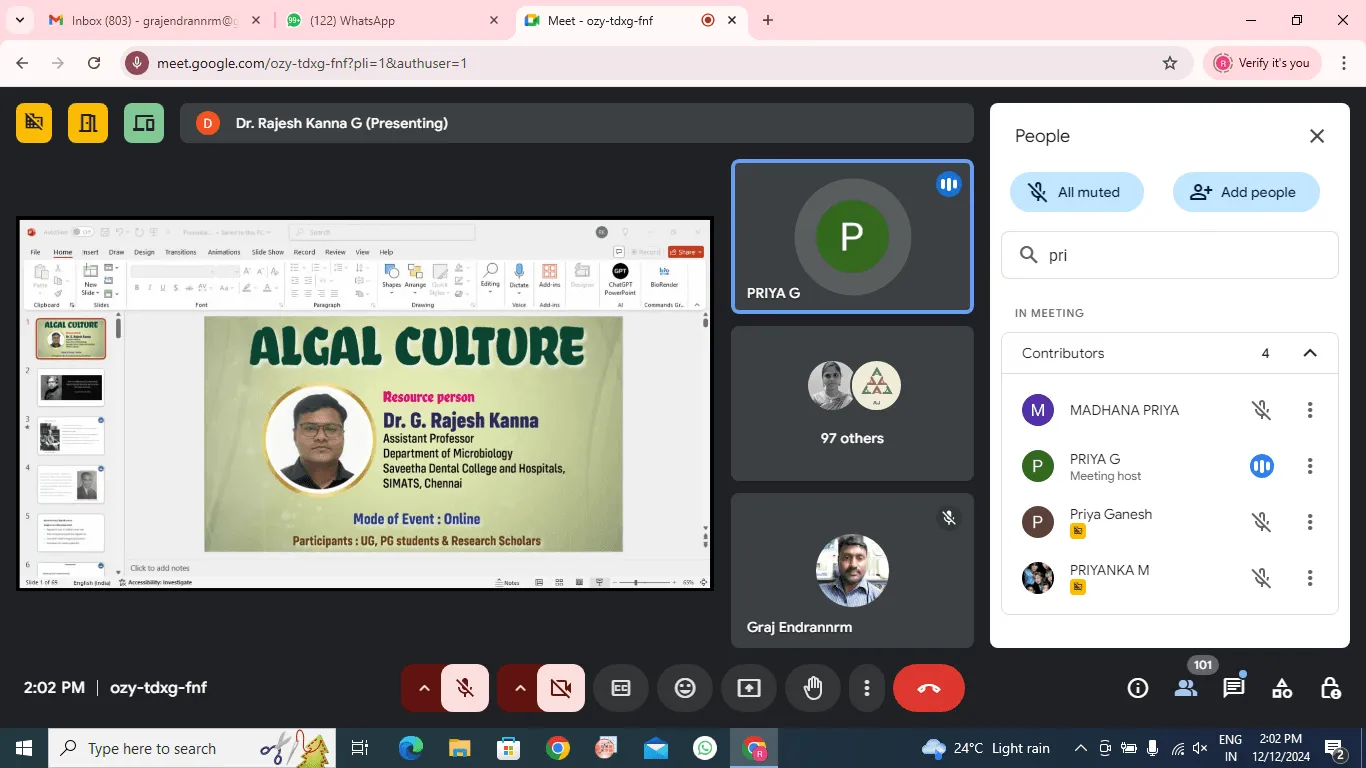1366x768 pixels.
Task: Open File Explorer from the taskbar
Action: pos(459,748)
